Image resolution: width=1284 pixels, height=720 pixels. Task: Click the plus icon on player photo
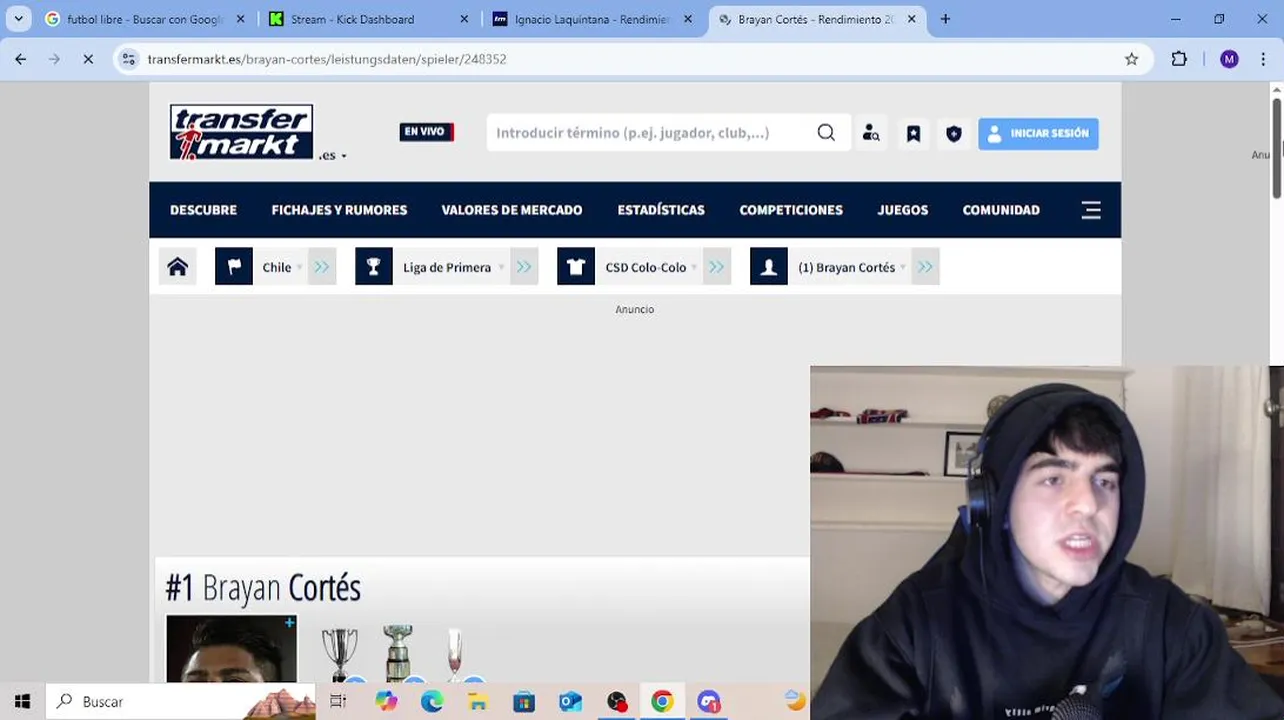(289, 623)
